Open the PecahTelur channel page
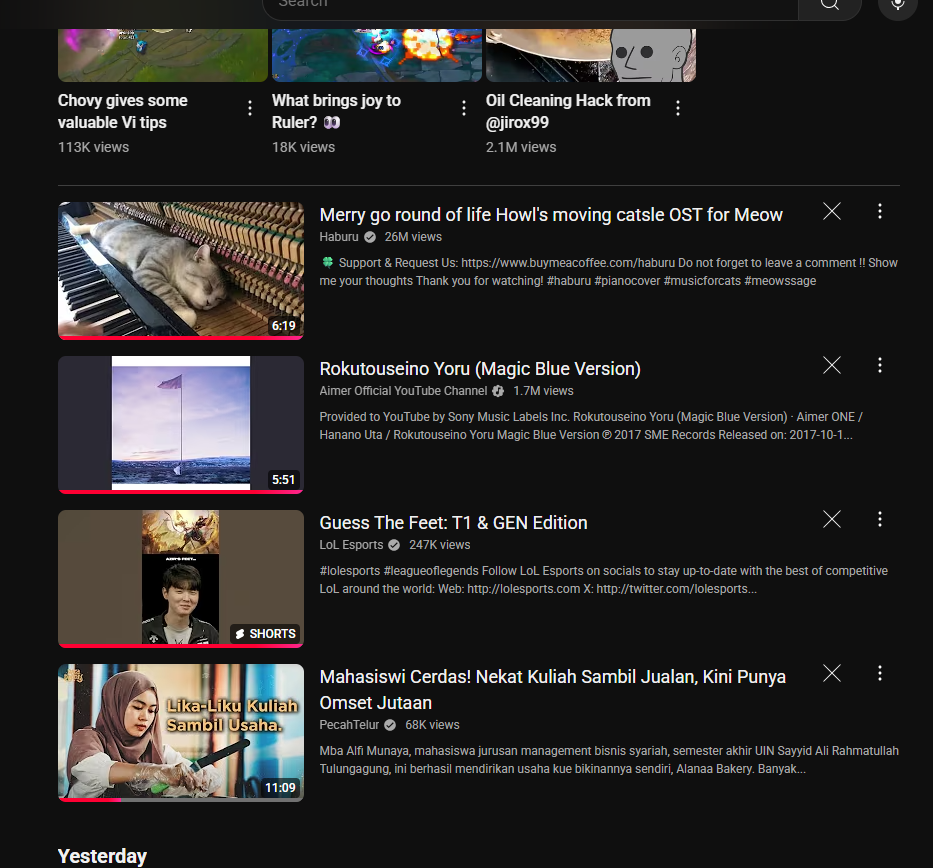Viewport: 933px width, 868px height. pos(349,725)
